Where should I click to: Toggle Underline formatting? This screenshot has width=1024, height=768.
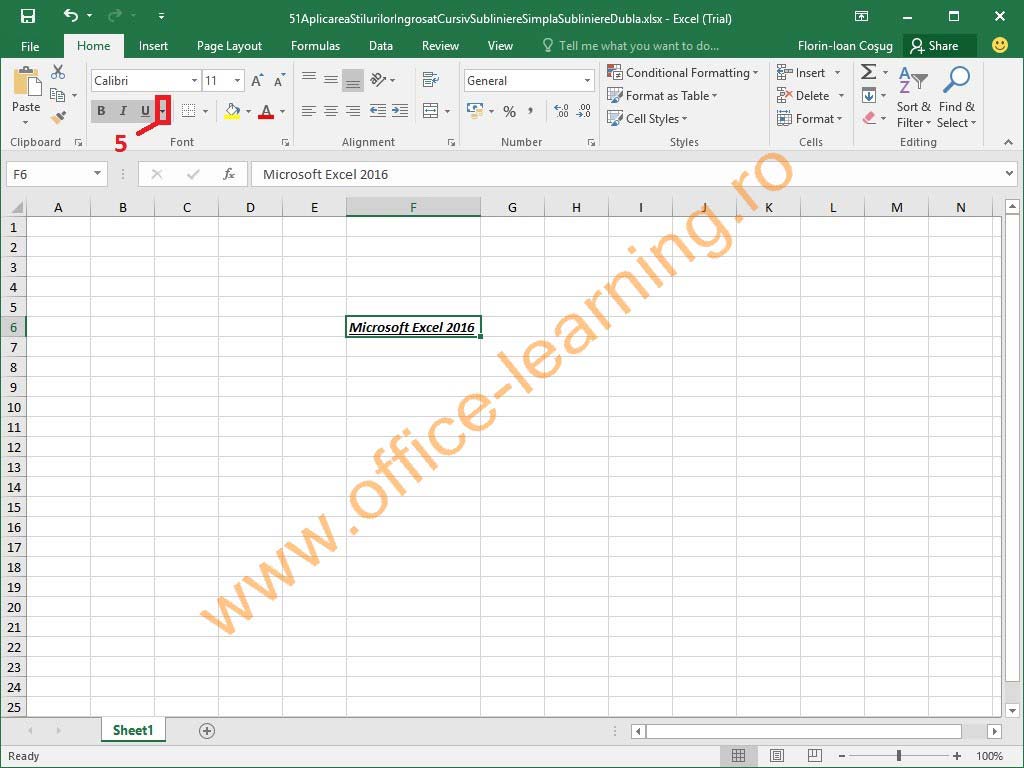point(145,111)
